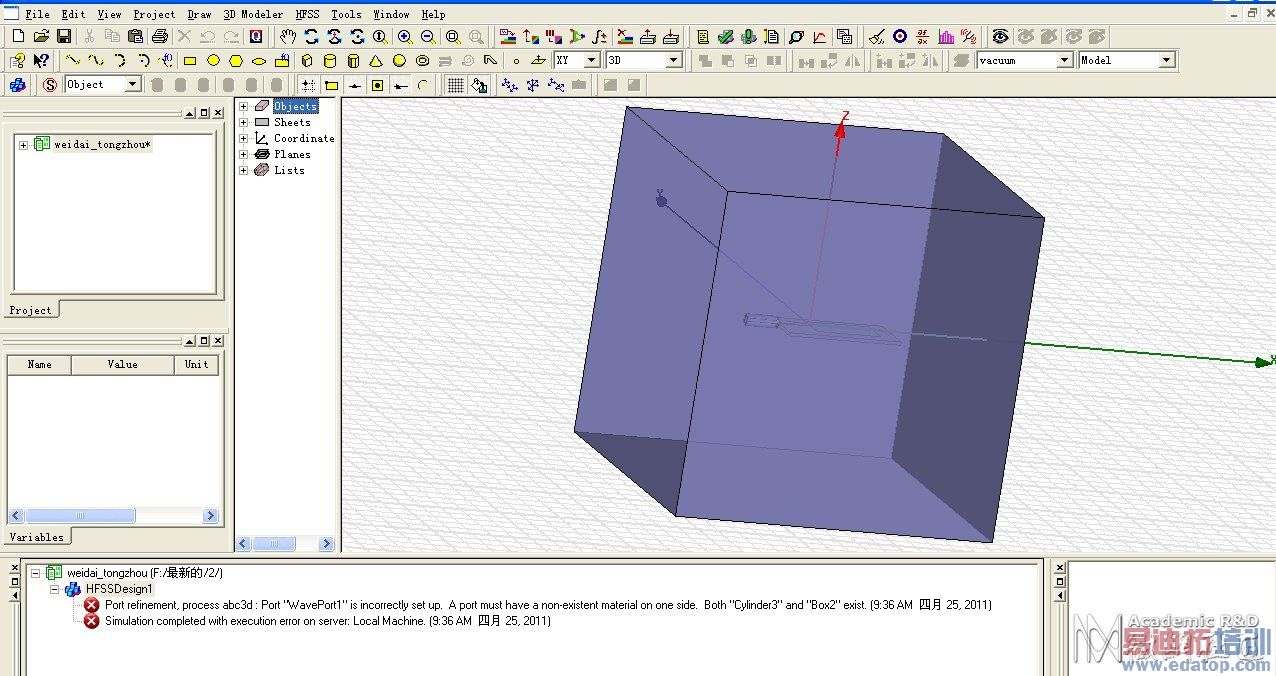Switch to the Variables tab
The height and width of the screenshot is (676, 1276).
[x=36, y=537]
